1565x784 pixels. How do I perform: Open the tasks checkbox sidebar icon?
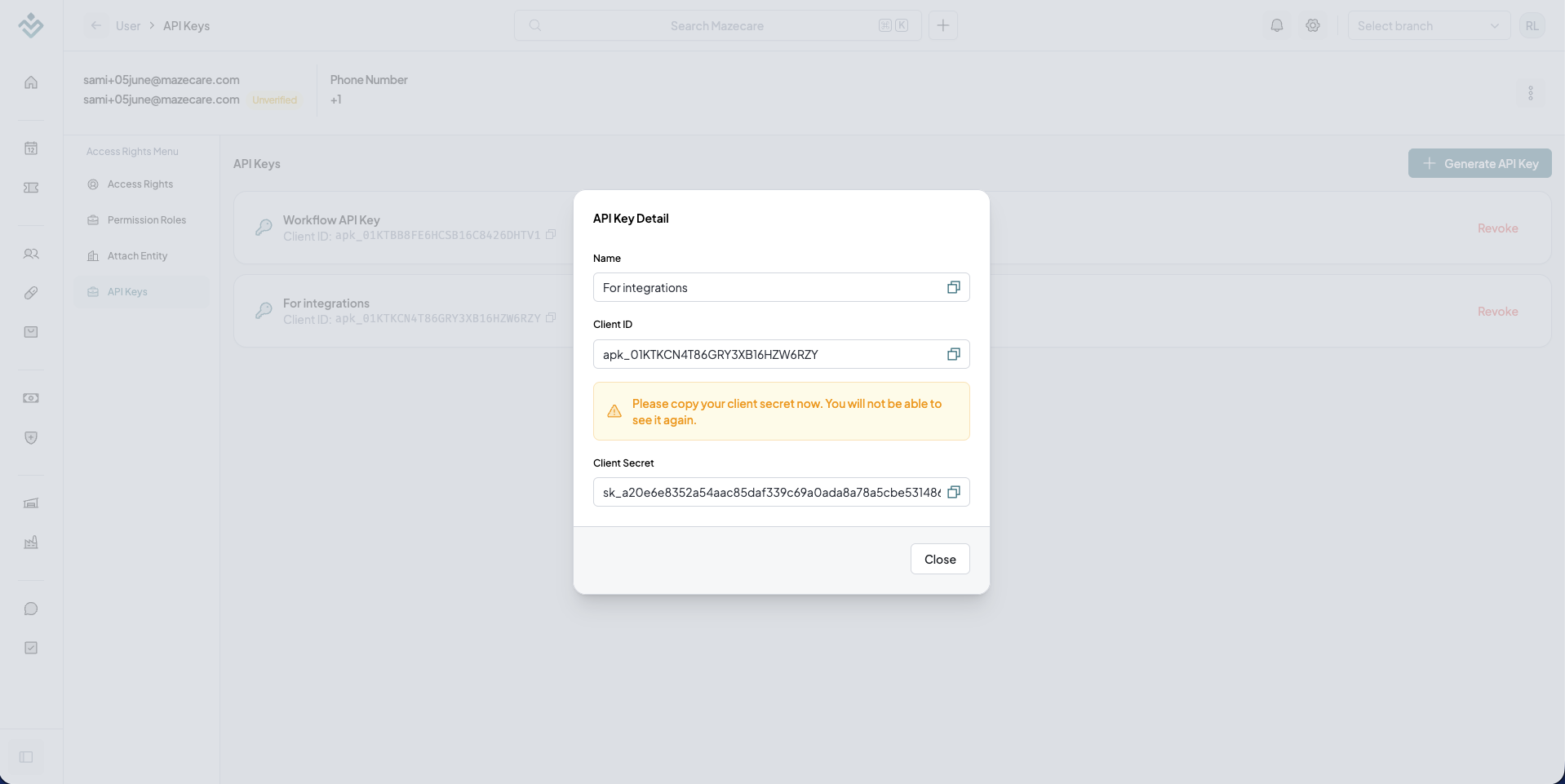pyautogui.click(x=31, y=648)
